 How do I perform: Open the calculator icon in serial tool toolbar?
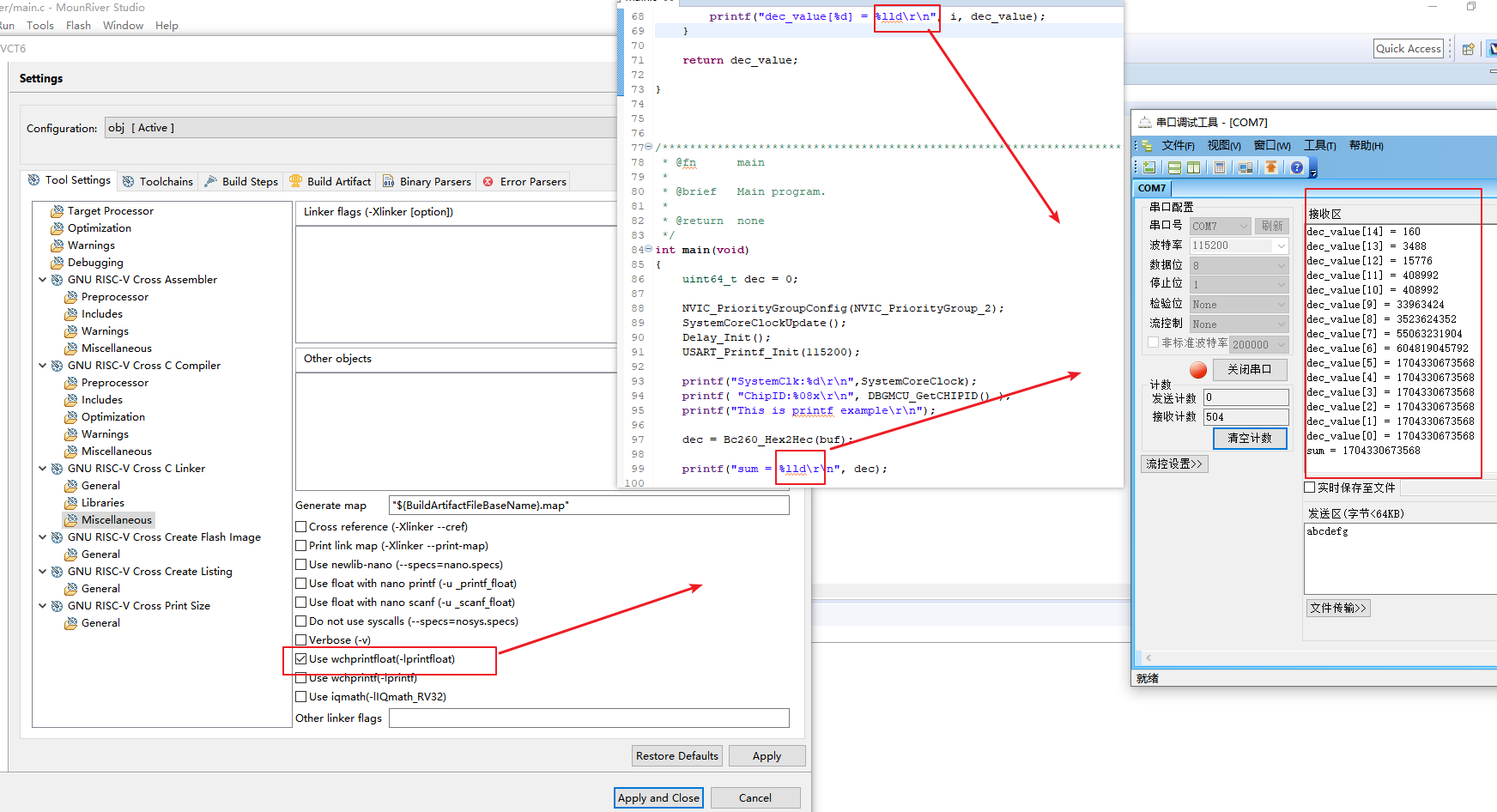tap(1219, 167)
